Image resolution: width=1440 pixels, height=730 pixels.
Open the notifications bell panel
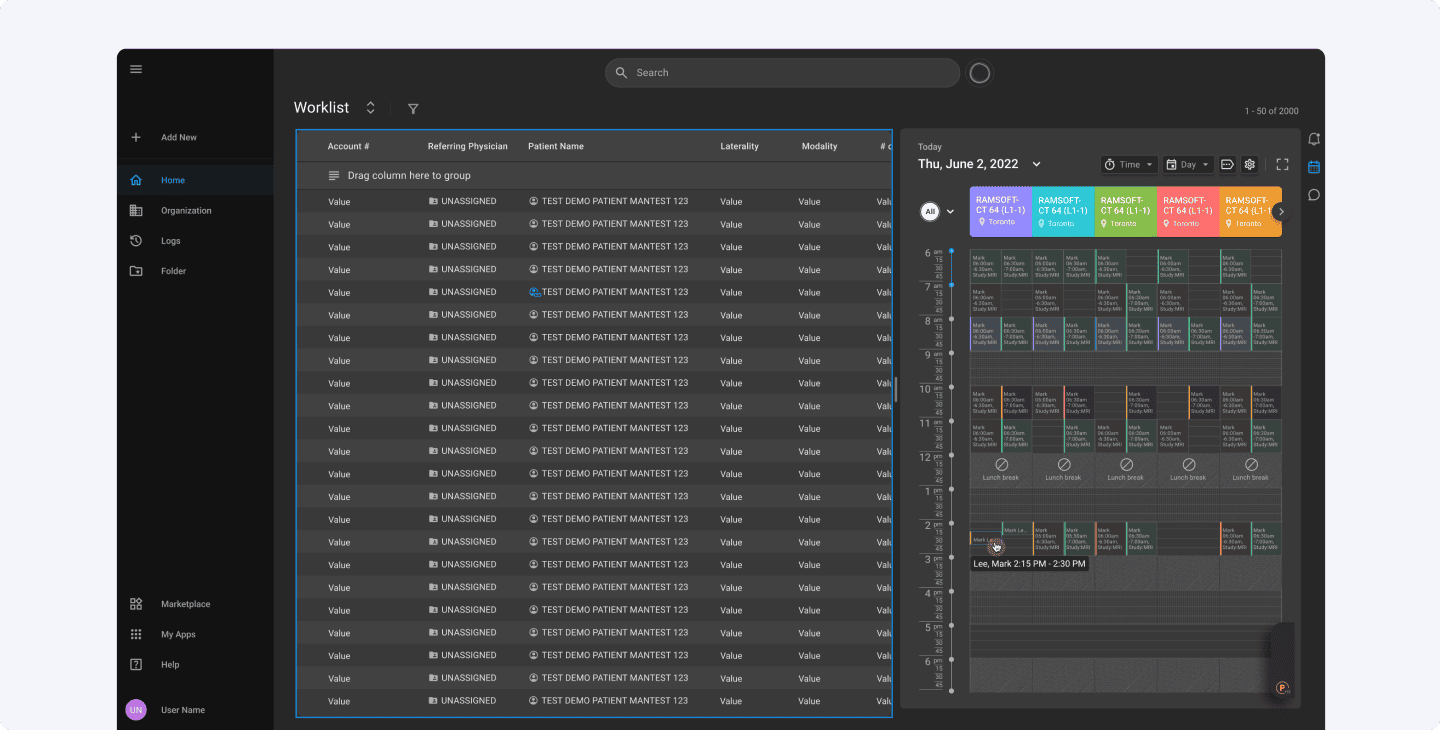tap(1314, 139)
